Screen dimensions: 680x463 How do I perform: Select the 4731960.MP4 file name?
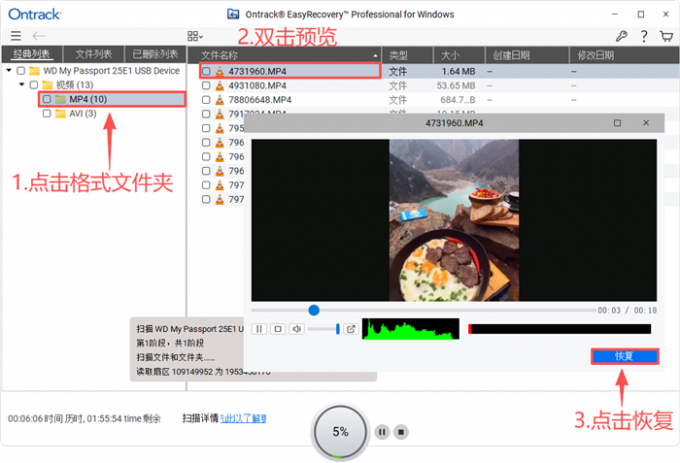point(257,71)
